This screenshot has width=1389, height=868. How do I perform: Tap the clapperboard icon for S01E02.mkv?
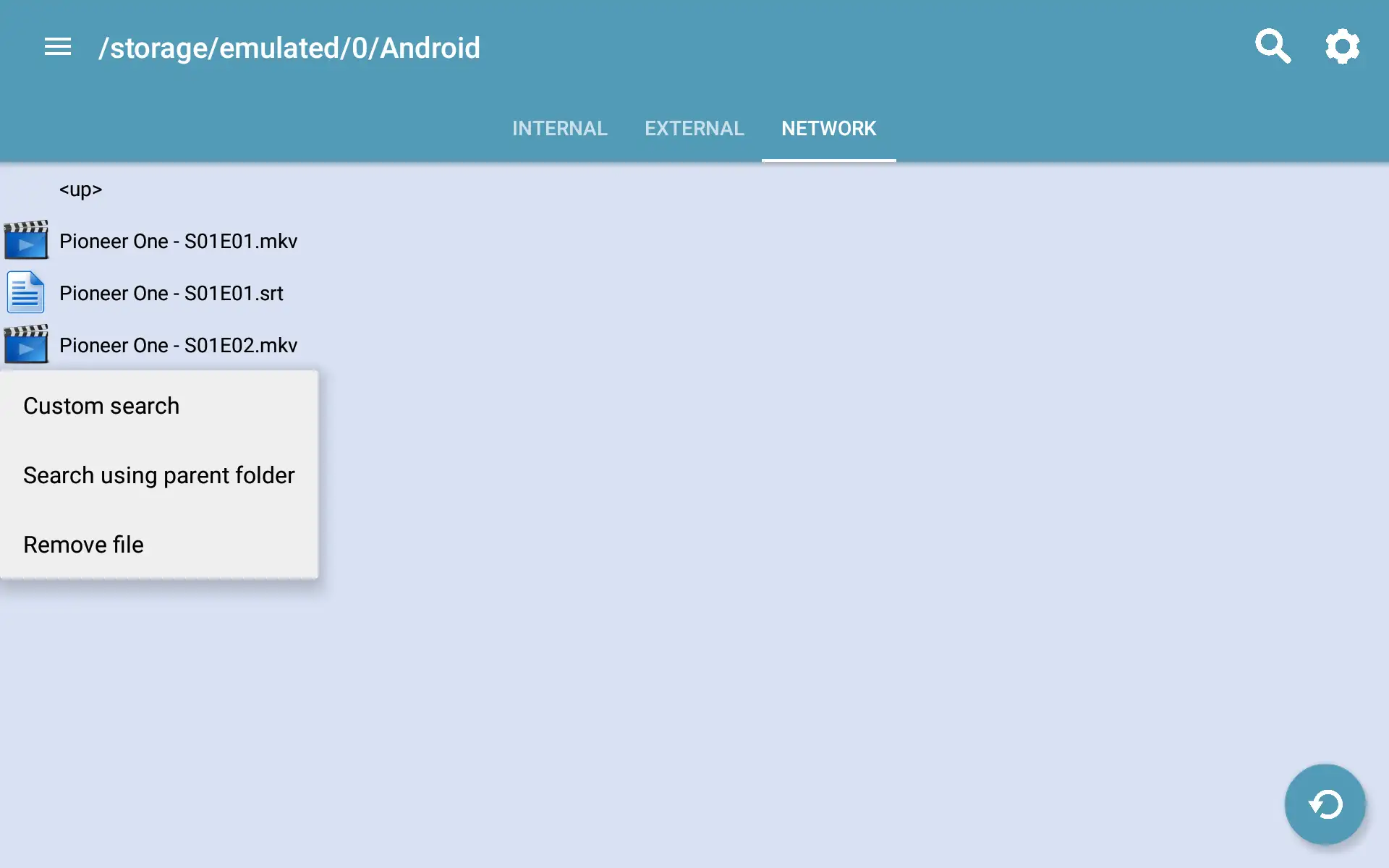[x=26, y=344]
